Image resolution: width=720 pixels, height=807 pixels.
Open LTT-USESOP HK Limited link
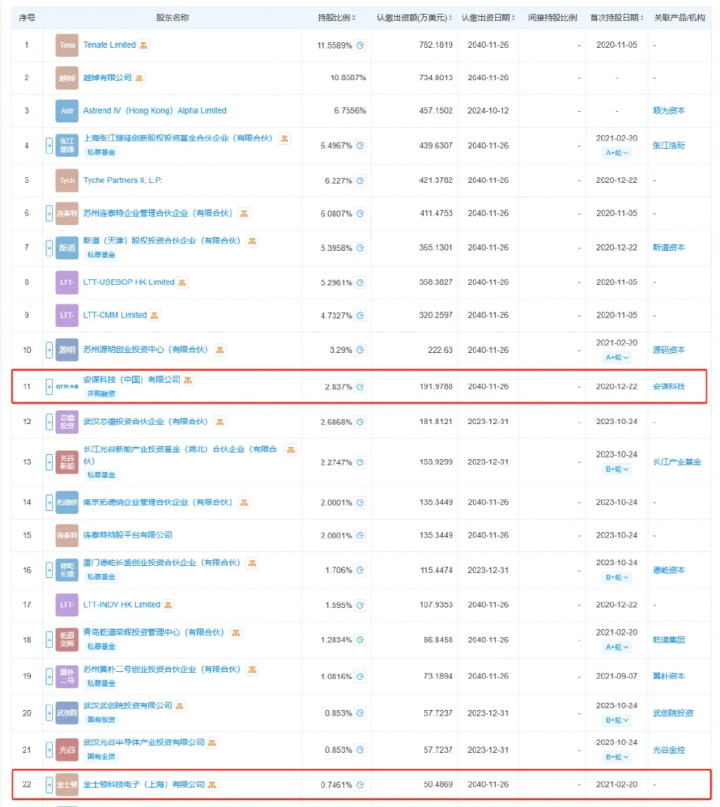click(129, 283)
